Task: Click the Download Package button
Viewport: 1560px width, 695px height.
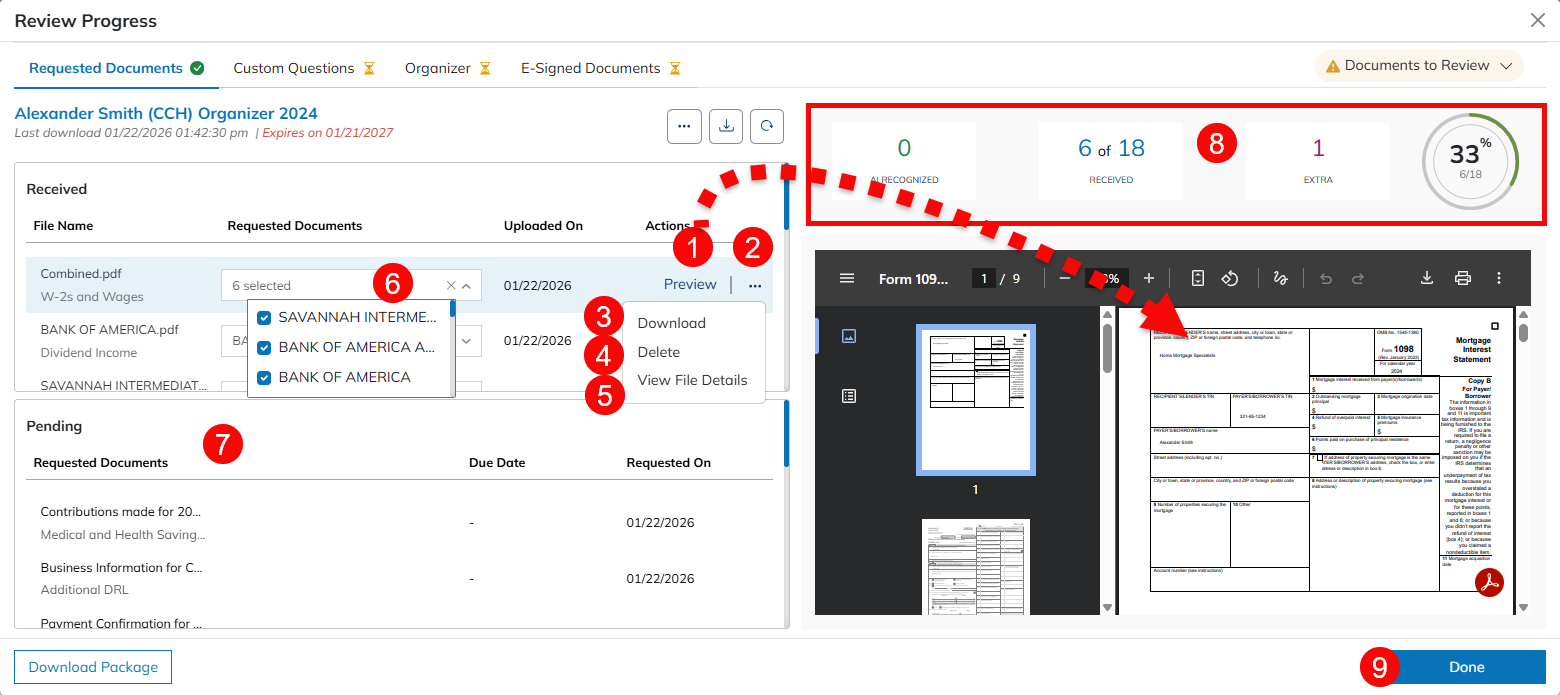Action: [x=93, y=667]
